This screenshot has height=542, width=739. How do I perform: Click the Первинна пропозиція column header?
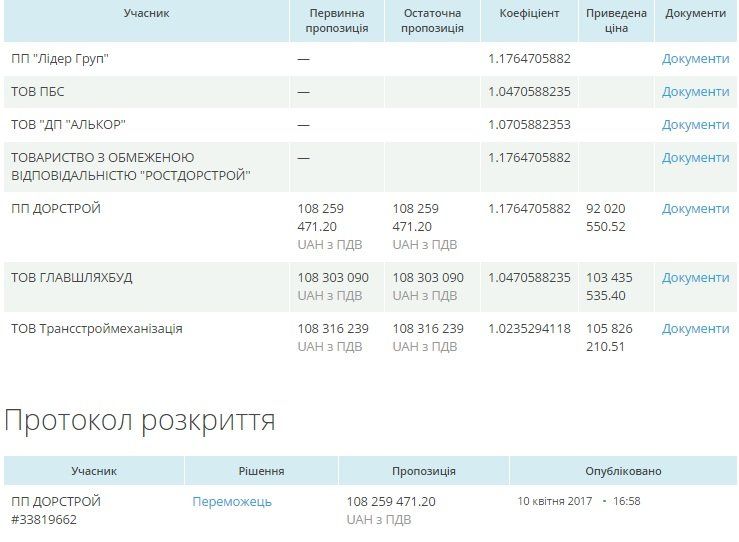click(337, 21)
